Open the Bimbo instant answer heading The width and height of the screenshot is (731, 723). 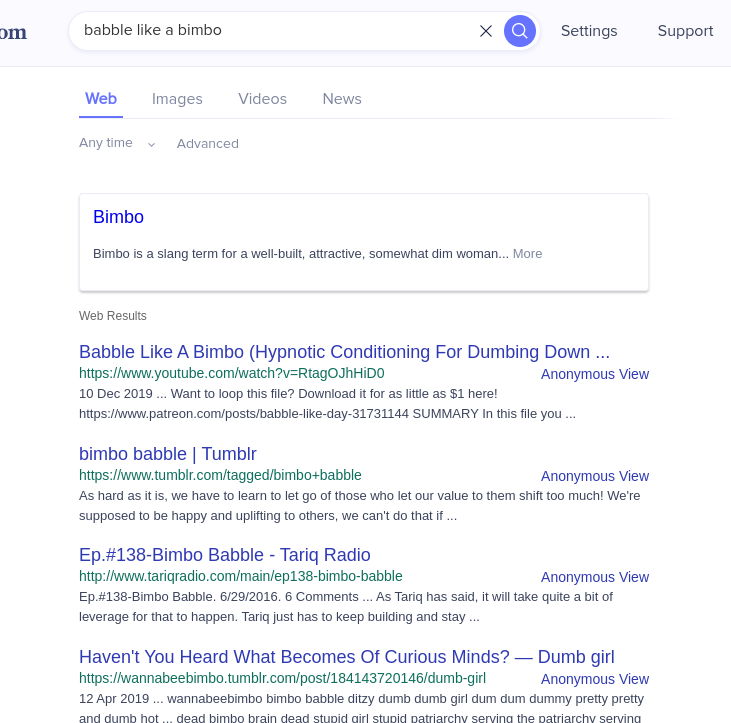(118, 217)
